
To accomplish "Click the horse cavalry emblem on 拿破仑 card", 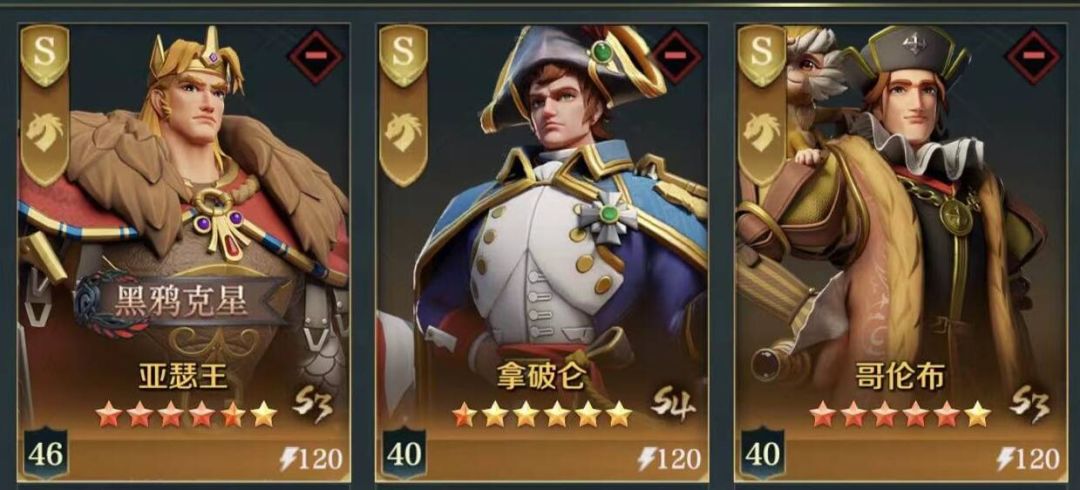I will [x=404, y=132].
